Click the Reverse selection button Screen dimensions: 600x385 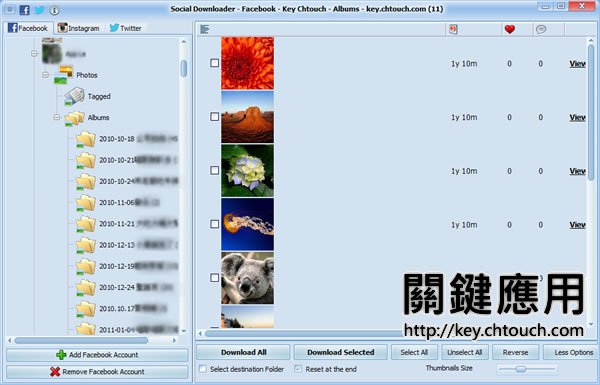point(515,352)
